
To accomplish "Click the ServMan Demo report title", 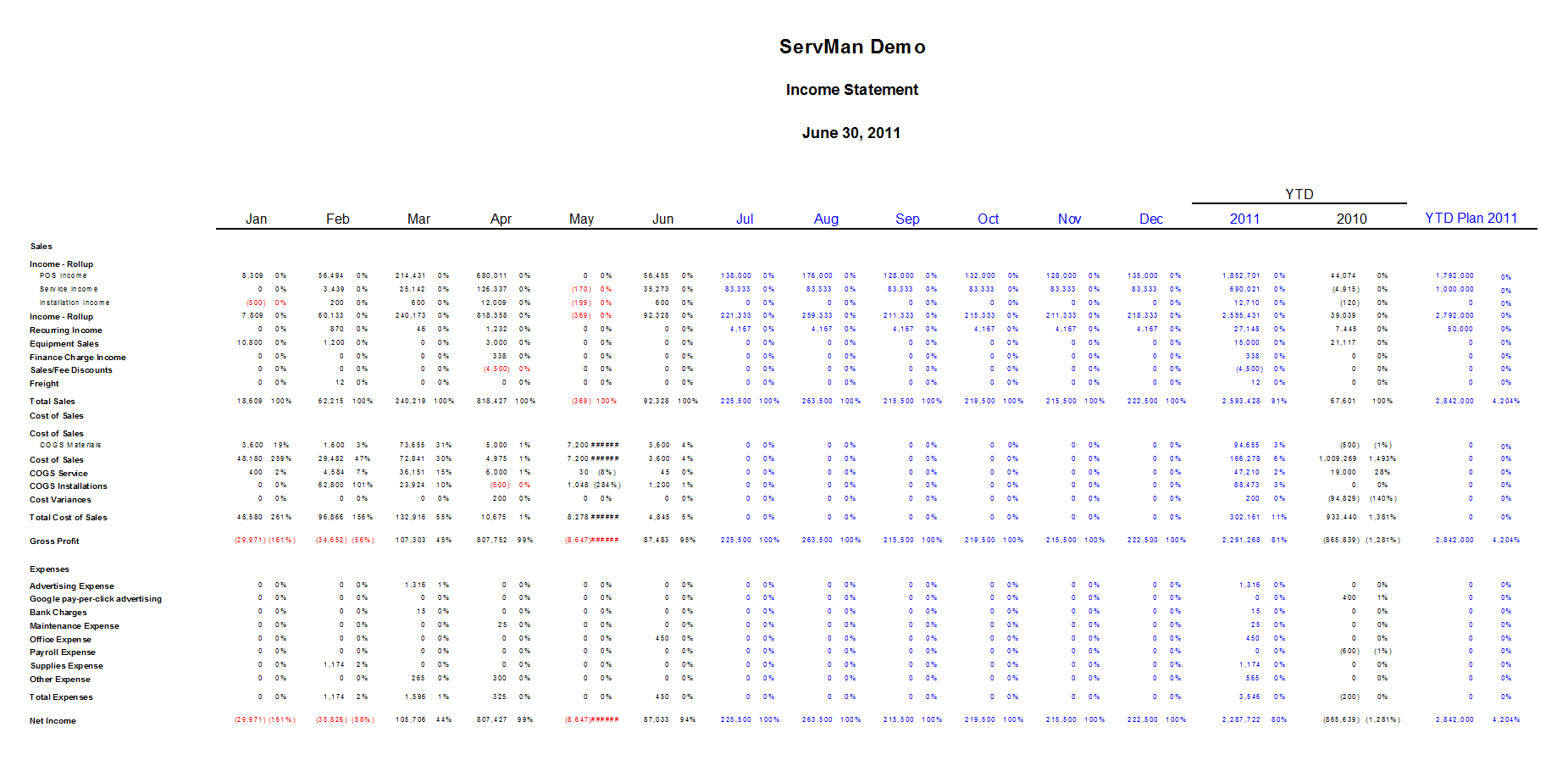I will tap(851, 47).
